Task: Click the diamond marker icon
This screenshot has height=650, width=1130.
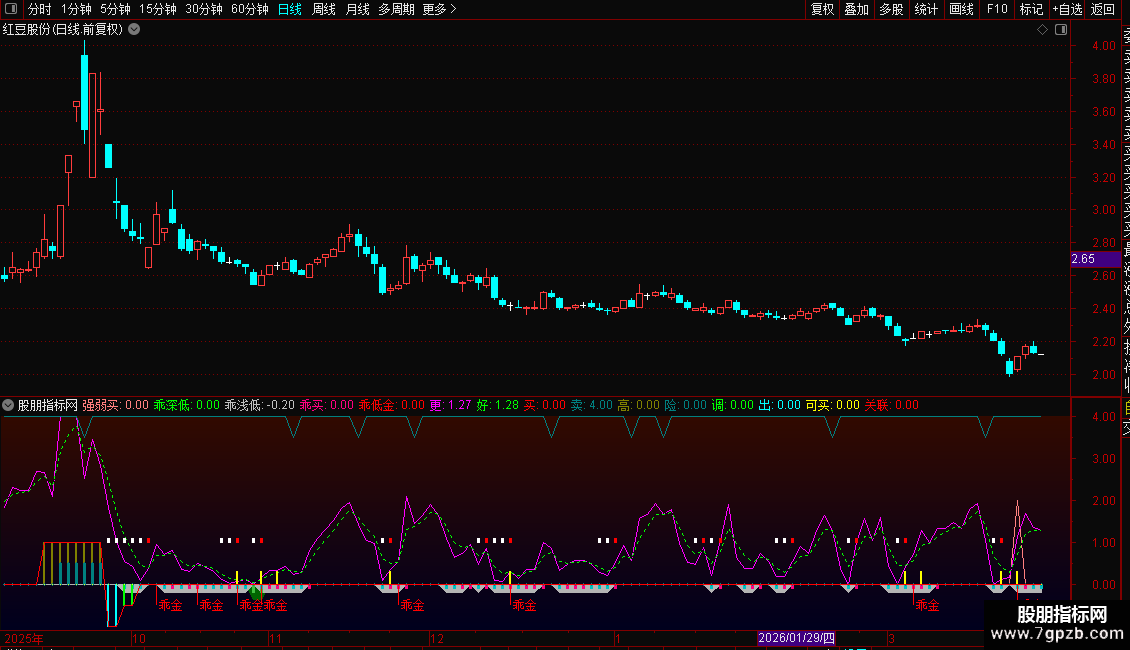Action: [x=1041, y=30]
